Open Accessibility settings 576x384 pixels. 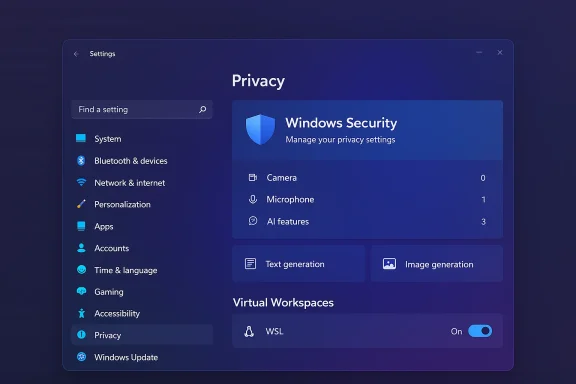coord(142,313)
